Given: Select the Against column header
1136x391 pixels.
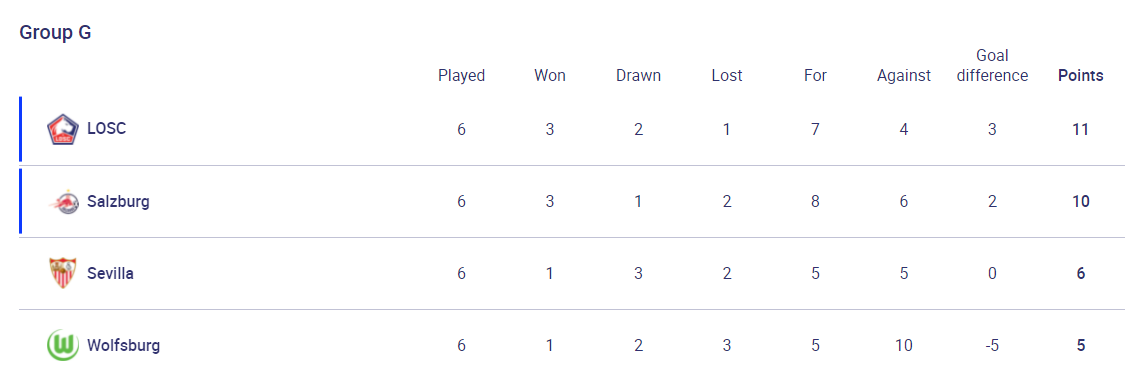Looking at the screenshot, I should [x=903, y=75].
